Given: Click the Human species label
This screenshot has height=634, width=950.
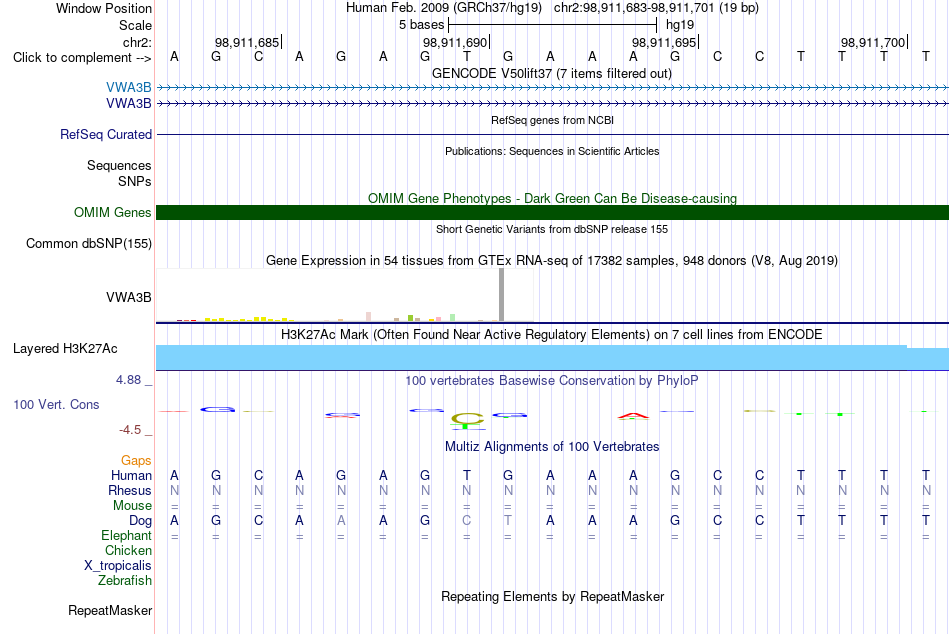Looking at the screenshot, I should [x=131, y=476].
